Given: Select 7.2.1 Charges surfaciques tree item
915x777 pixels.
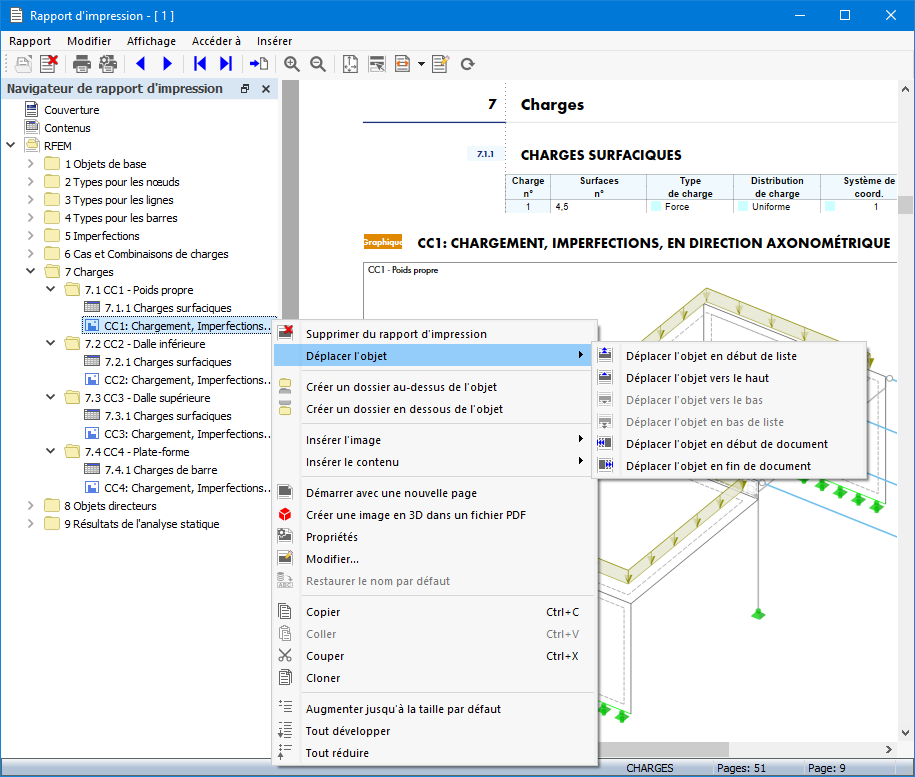Looking at the screenshot, I should pos(167,362).
